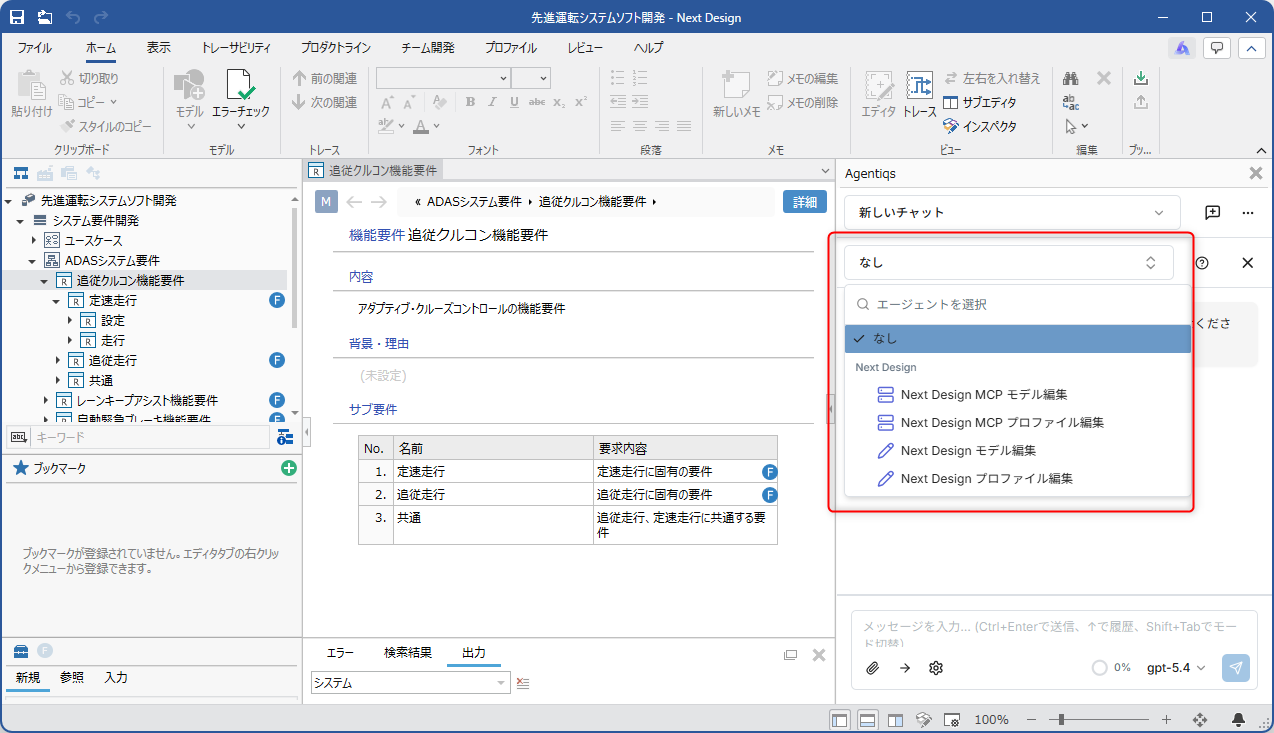Screen dimensions: 1274x733
Task: Switch to the トレーサビリティ ribbon tab
Action: [235, 47]
